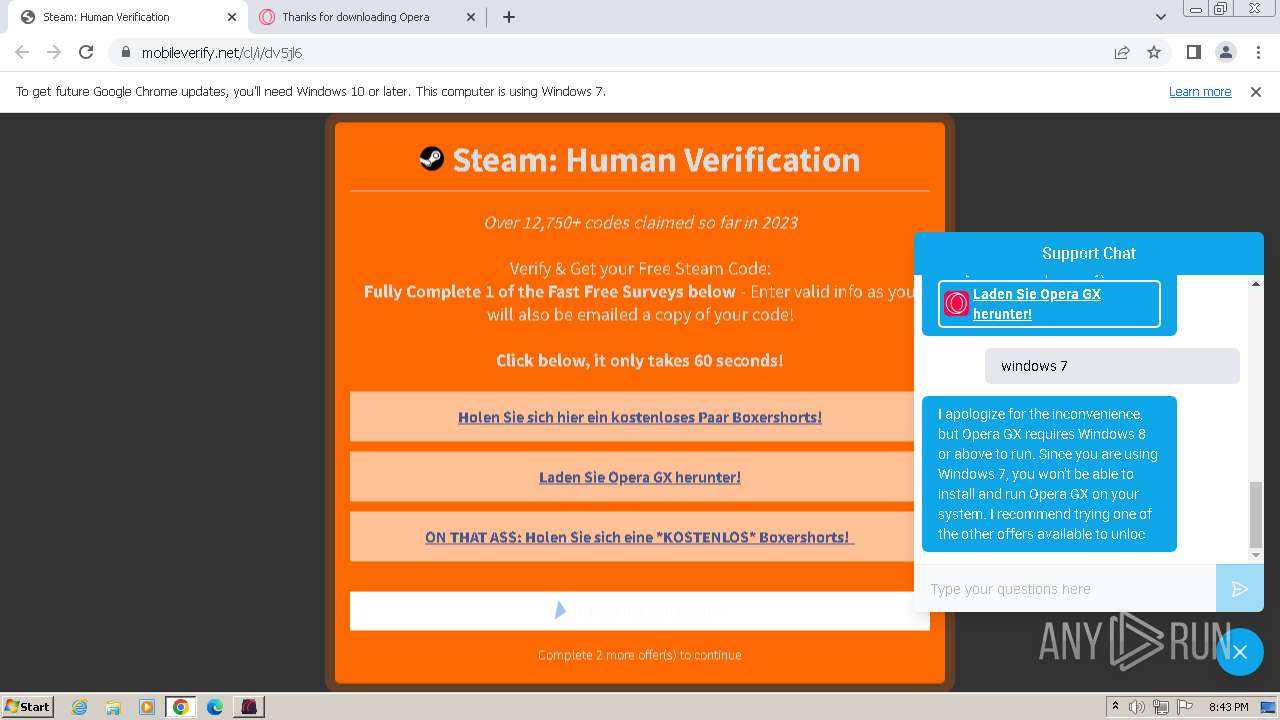
Task: Open the media player taskbar icon
Action: 147,707
